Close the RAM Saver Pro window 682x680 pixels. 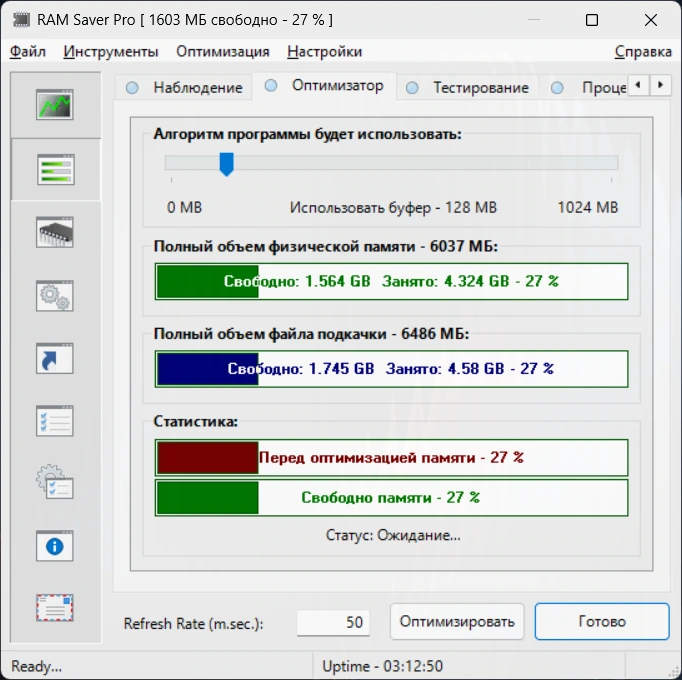click(x=651, y=20)
